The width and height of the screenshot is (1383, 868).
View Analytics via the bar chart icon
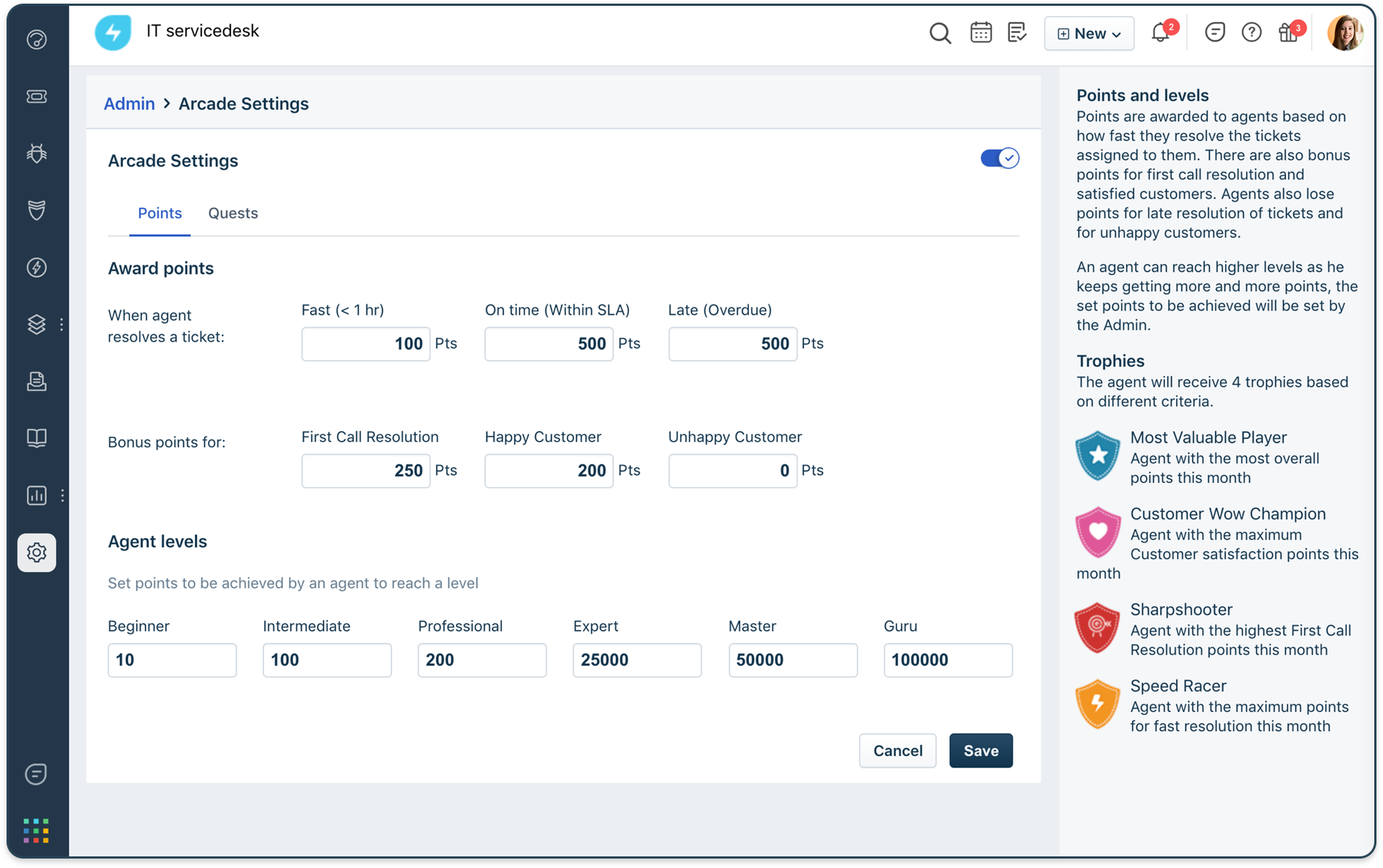[x=36, y=495]
